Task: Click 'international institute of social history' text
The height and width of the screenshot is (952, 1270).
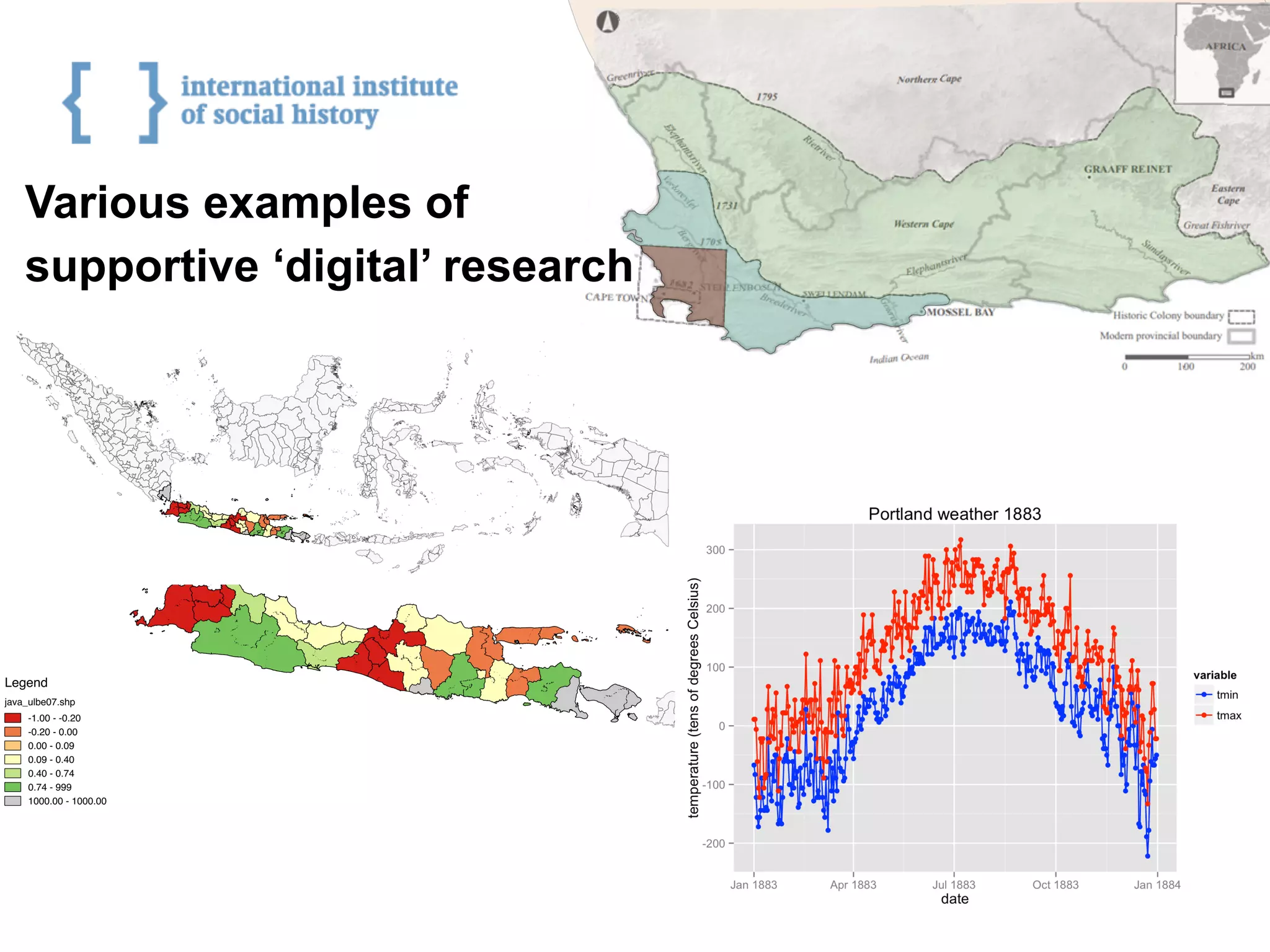Action: coord(319,100)
